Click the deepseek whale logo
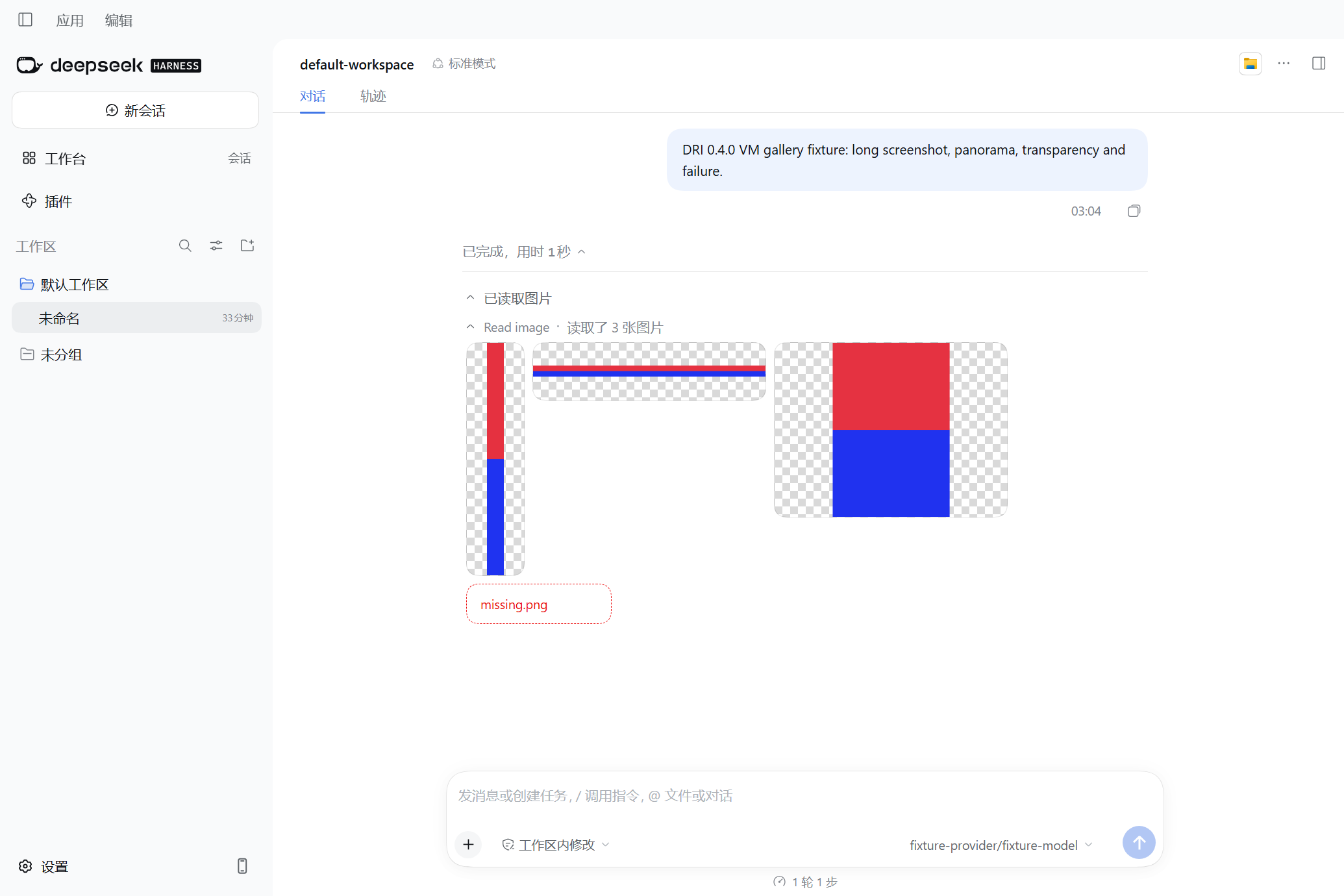 click(29, 65)
